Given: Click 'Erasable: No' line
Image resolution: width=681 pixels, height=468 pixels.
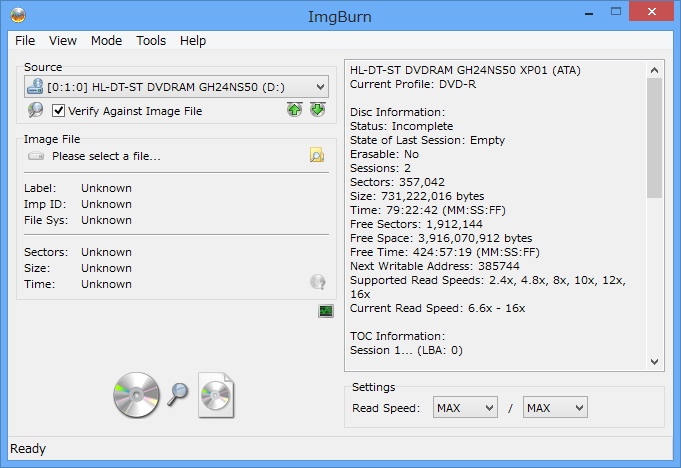Looking at the screenshot, I should [384, 154].
